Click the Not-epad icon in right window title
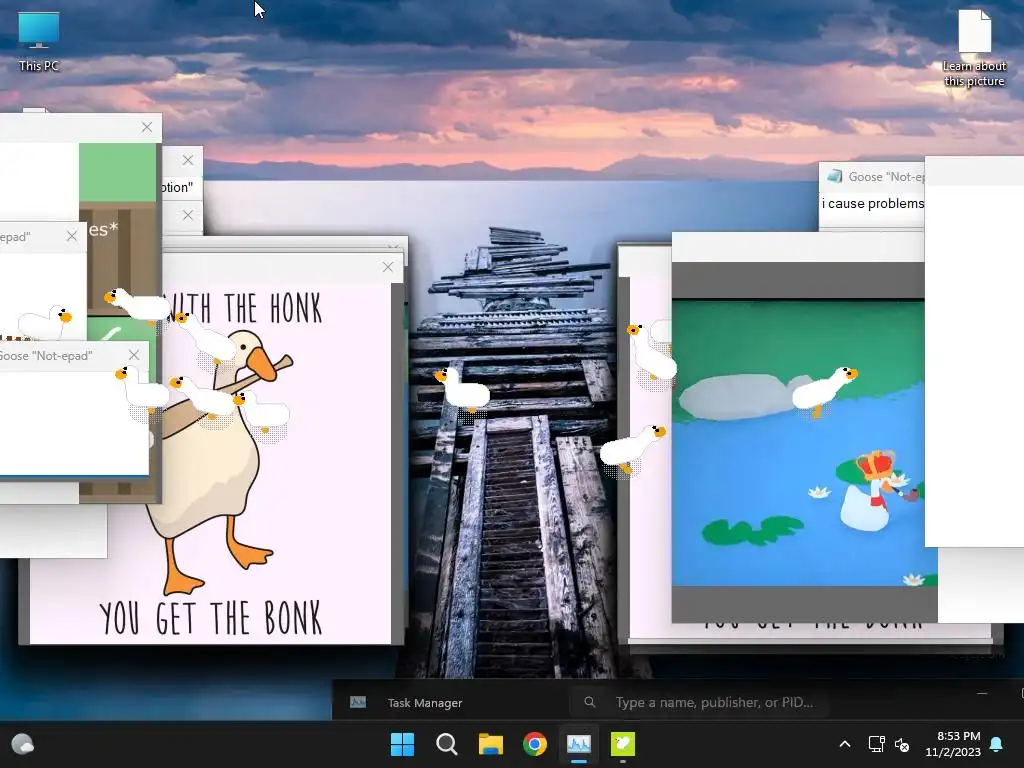This screenshot has width=1024, height=768. [834, 176]
